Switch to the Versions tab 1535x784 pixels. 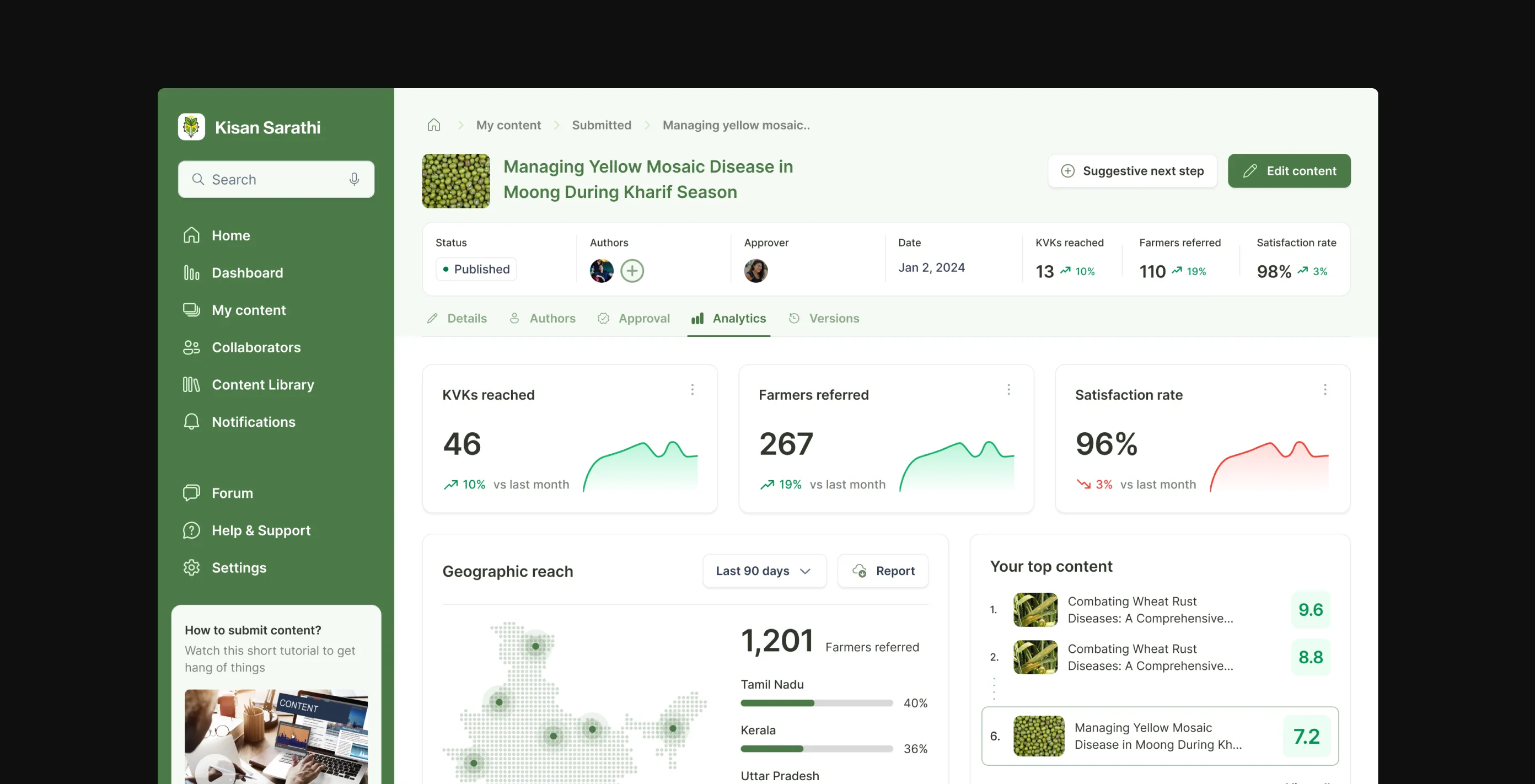coord(824,319)
